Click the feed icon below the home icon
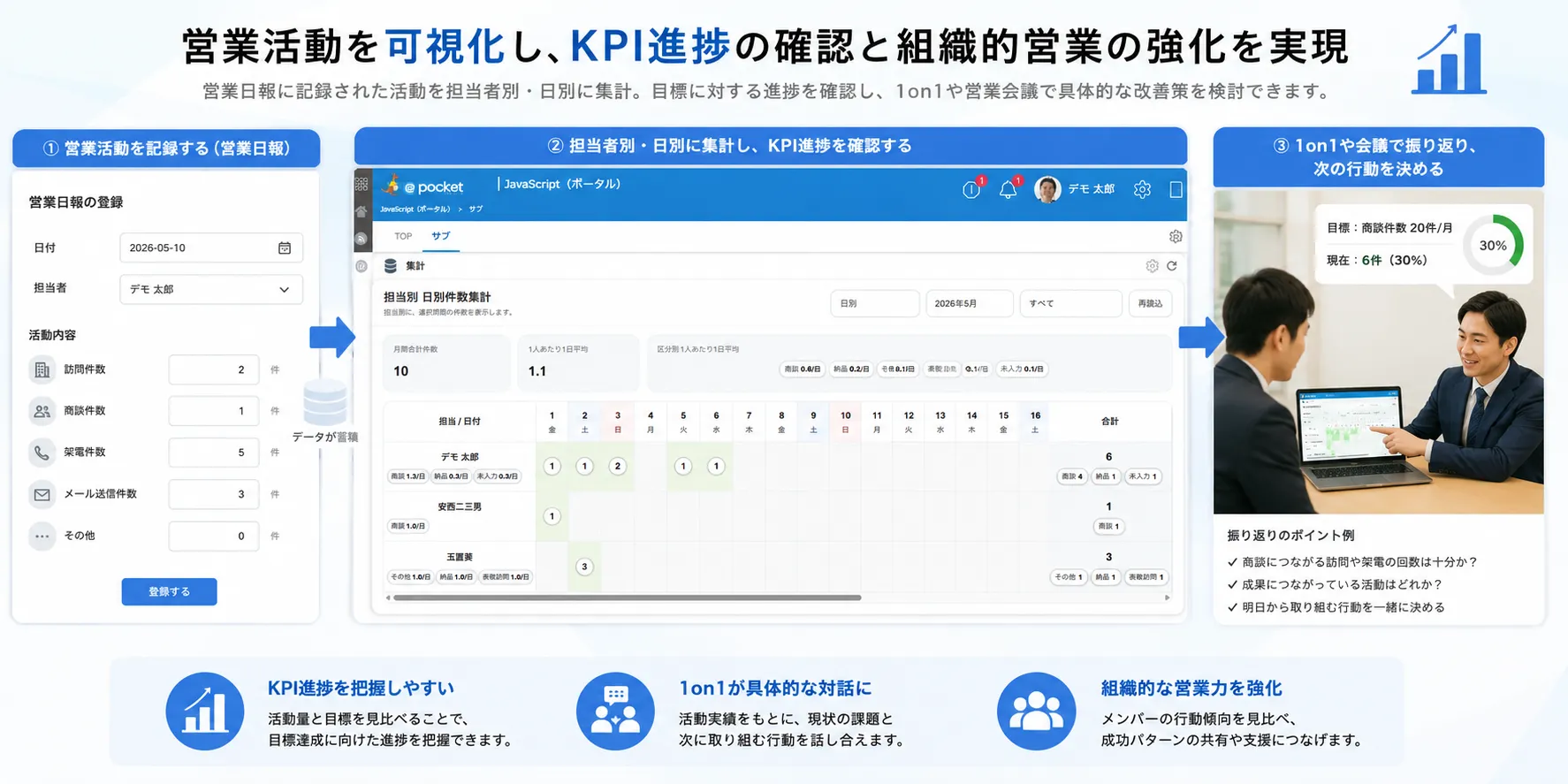Screen dimensions: 1568x784 tap(362, 239)
